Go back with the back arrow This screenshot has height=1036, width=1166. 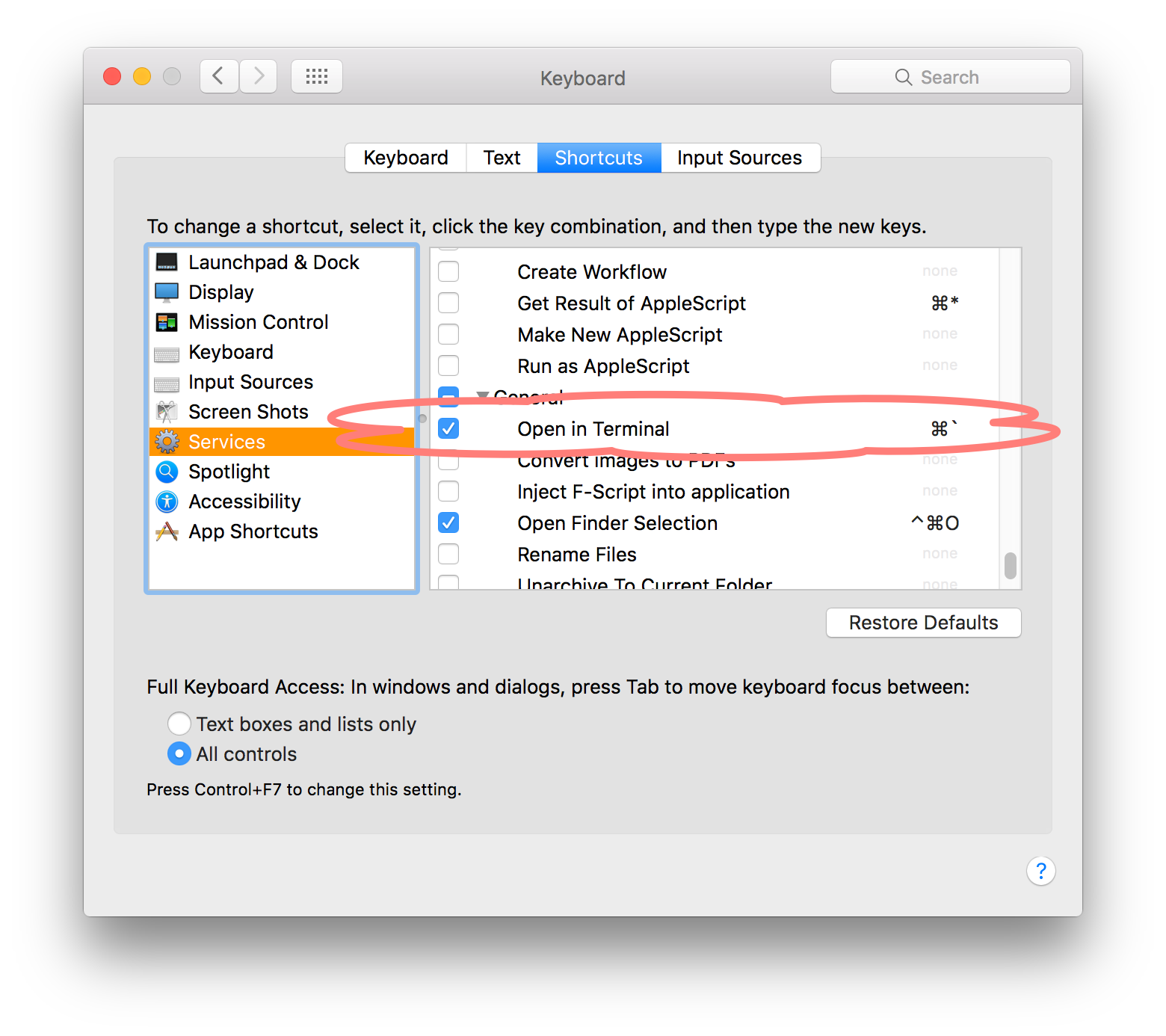(x=219, y=76)
